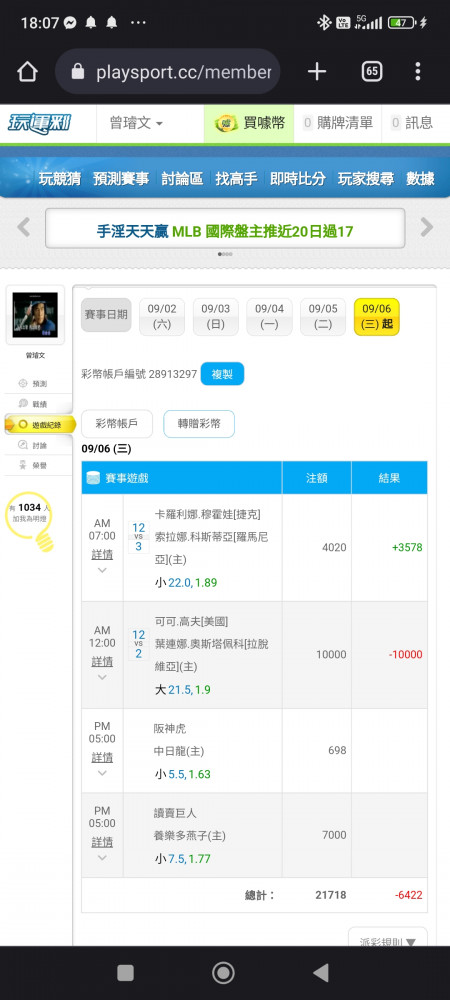
Task: Click the lightbulb 1034 followers icon
Action: click(34, 520)
